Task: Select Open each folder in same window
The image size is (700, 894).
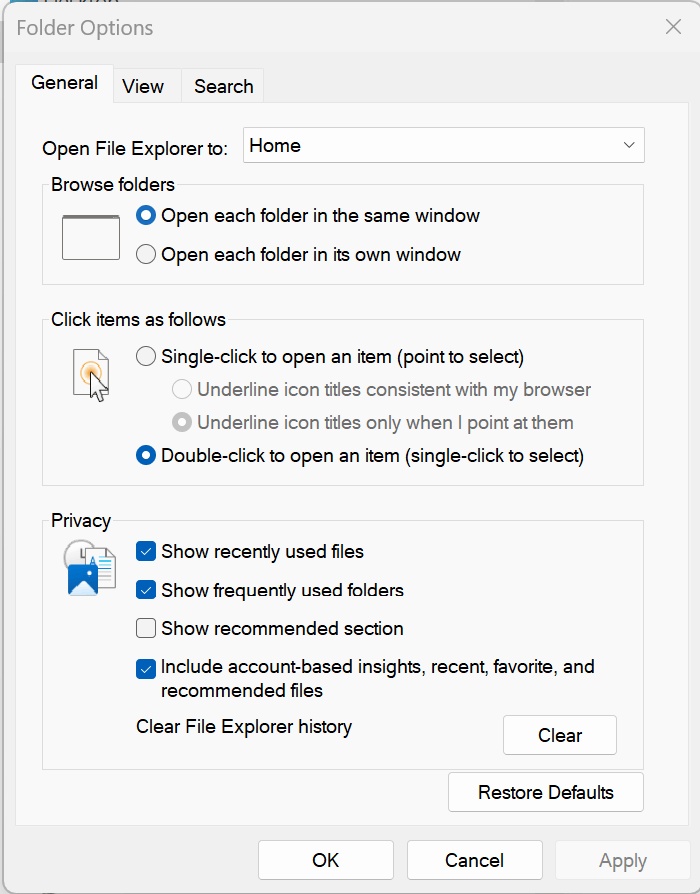Action: tap(146, 215)
